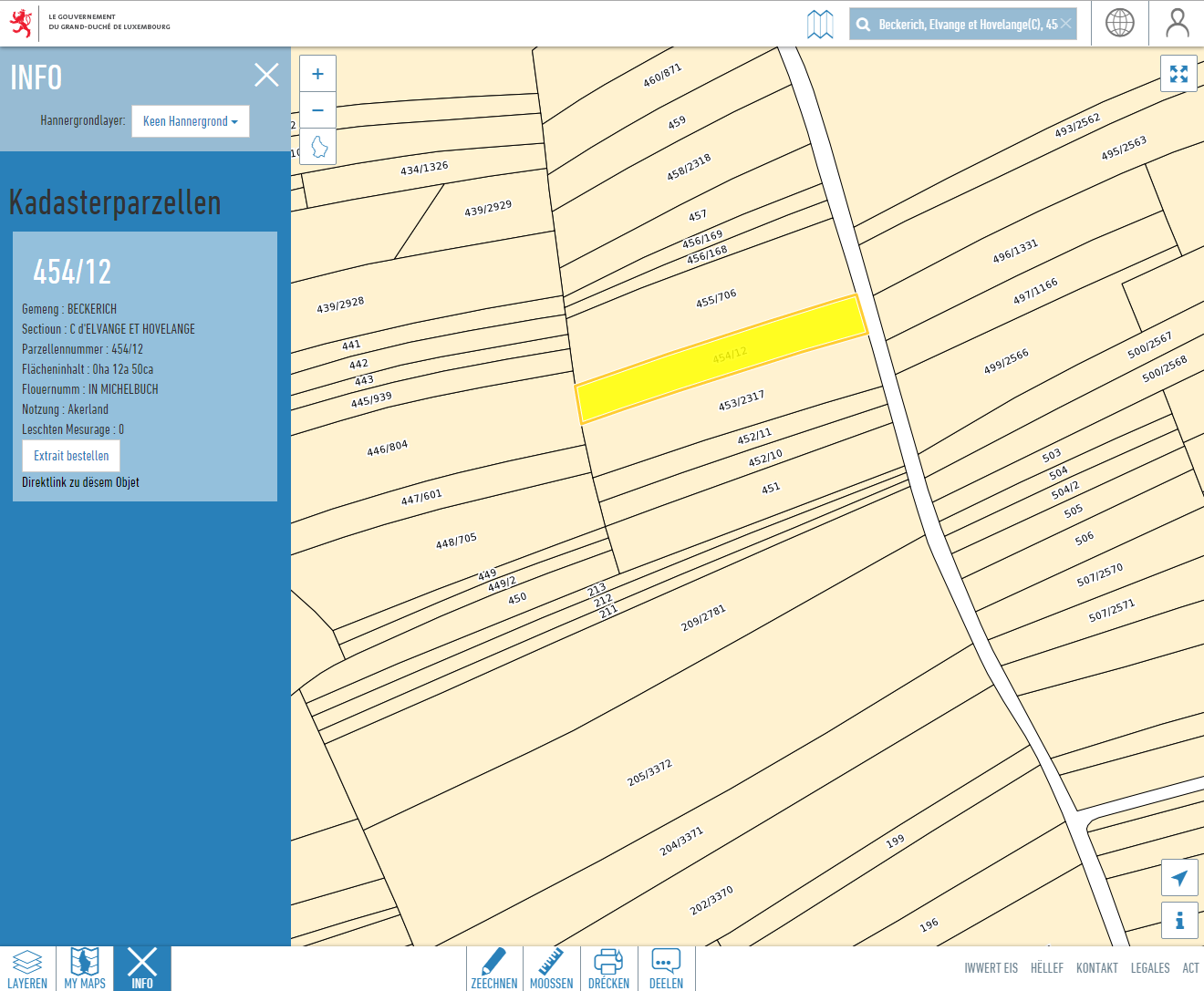Open the HËLLEF help page
The image size is (1204, 991).
1046,968
